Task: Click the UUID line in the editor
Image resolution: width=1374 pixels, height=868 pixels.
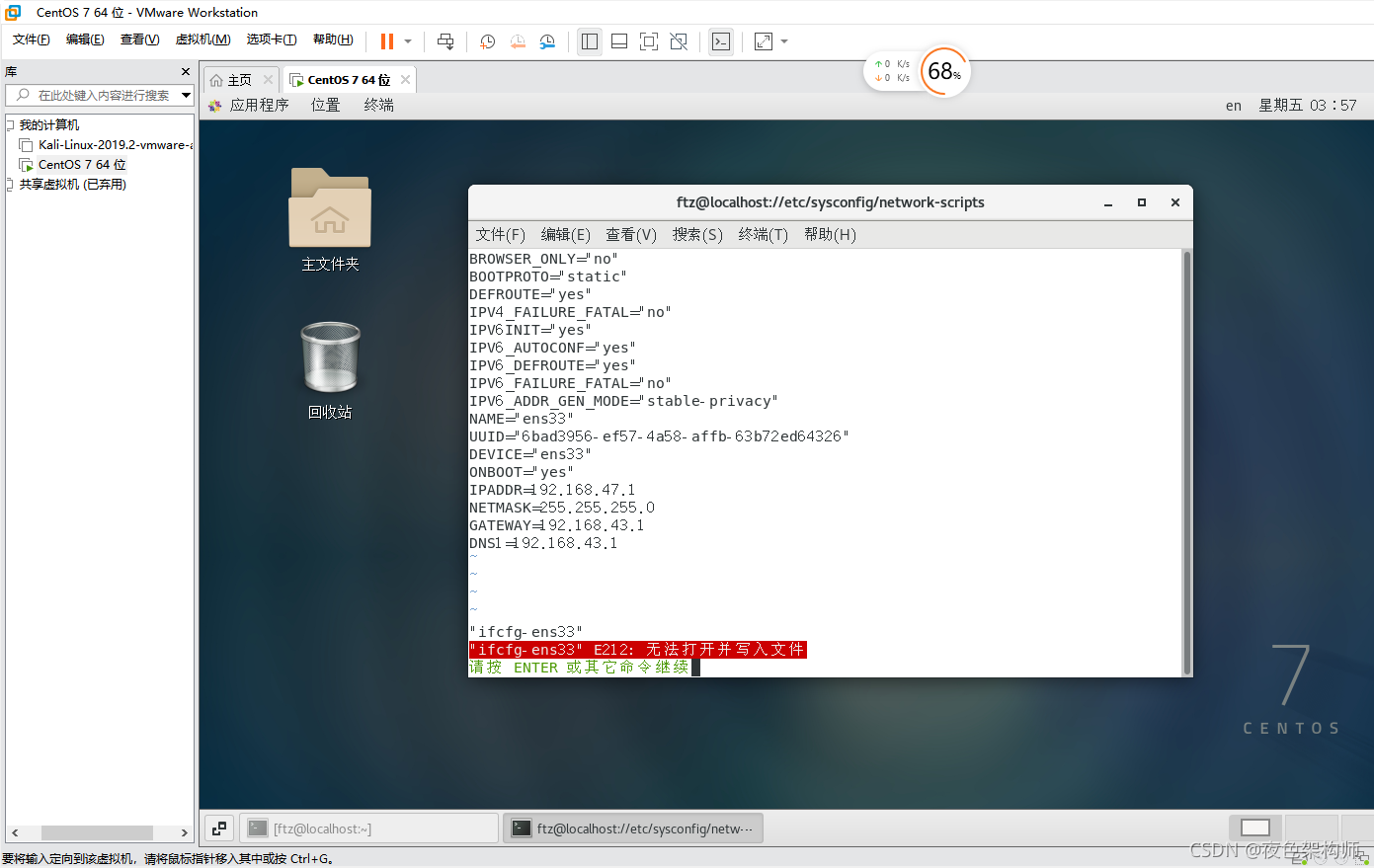Action: click(x=660, y=436)
